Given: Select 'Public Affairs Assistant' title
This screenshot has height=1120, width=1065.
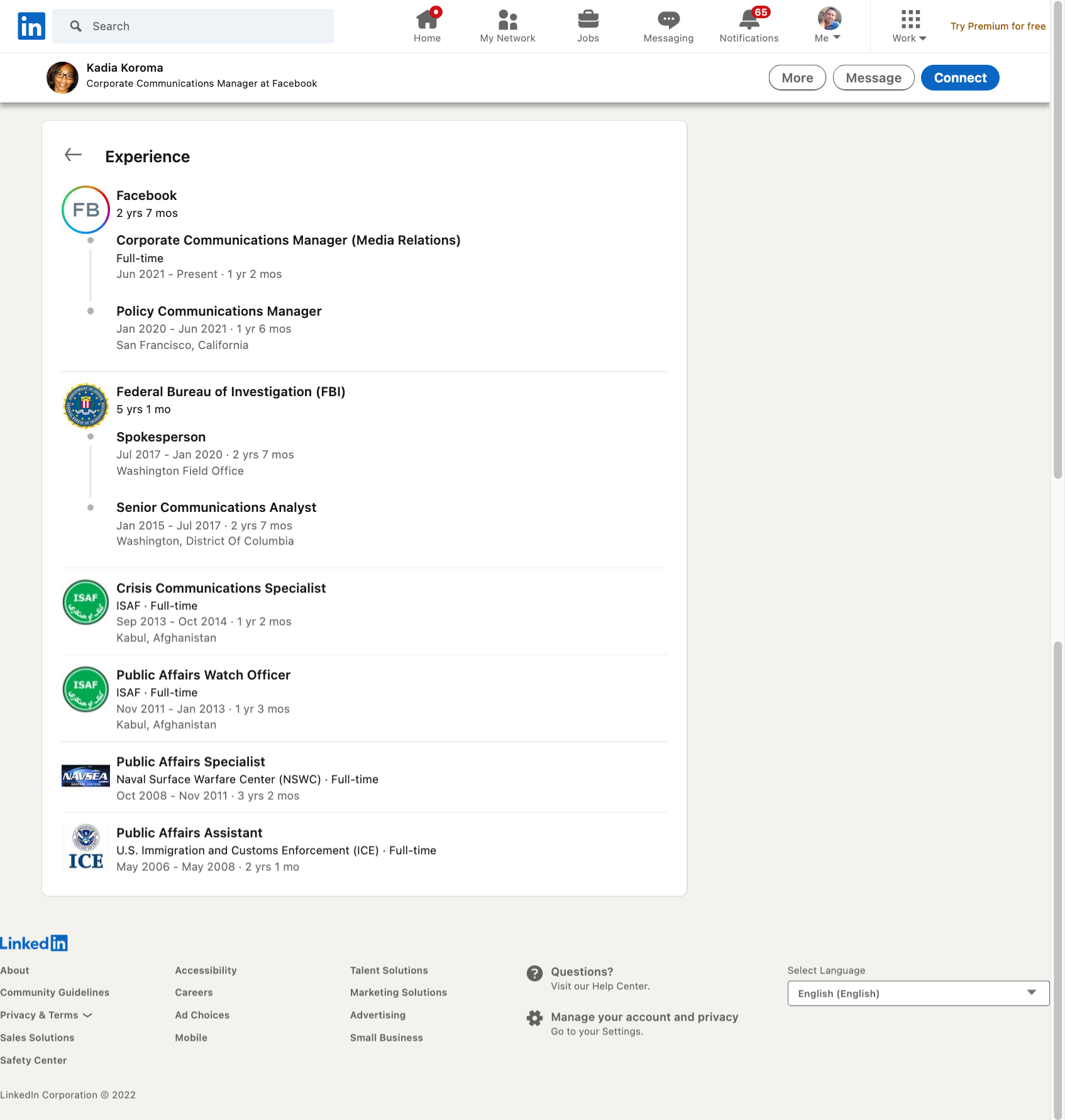Looking at the screenshot, I should [189, 833].
